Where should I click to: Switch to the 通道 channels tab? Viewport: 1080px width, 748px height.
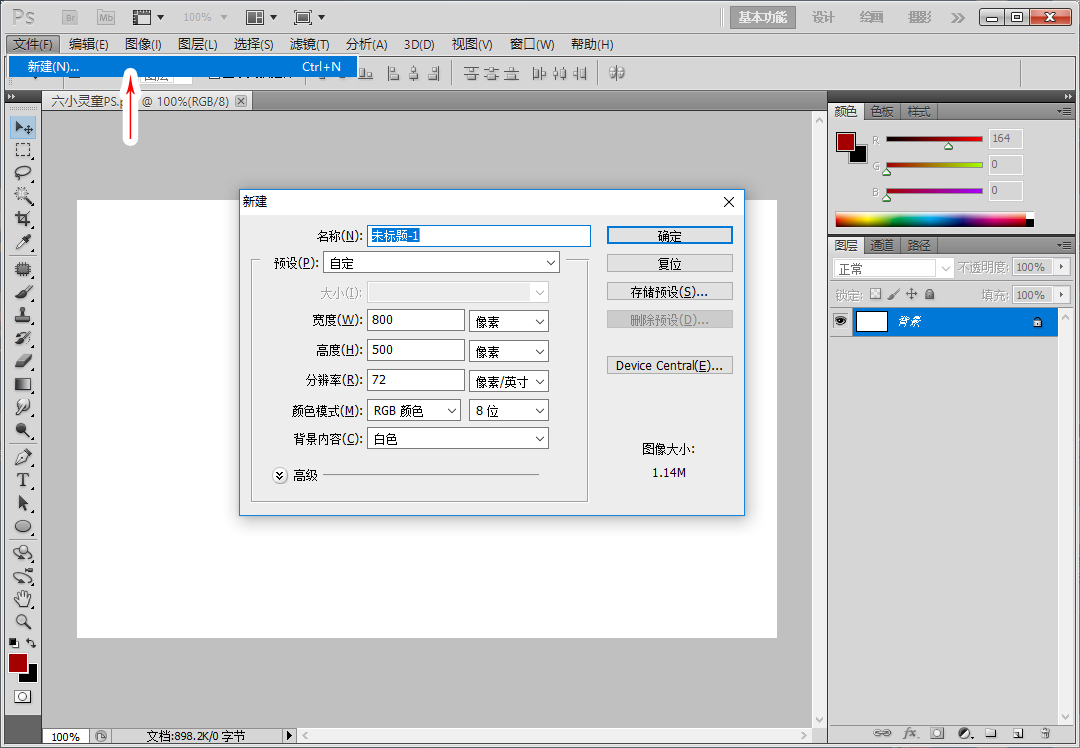coord(882,245)
